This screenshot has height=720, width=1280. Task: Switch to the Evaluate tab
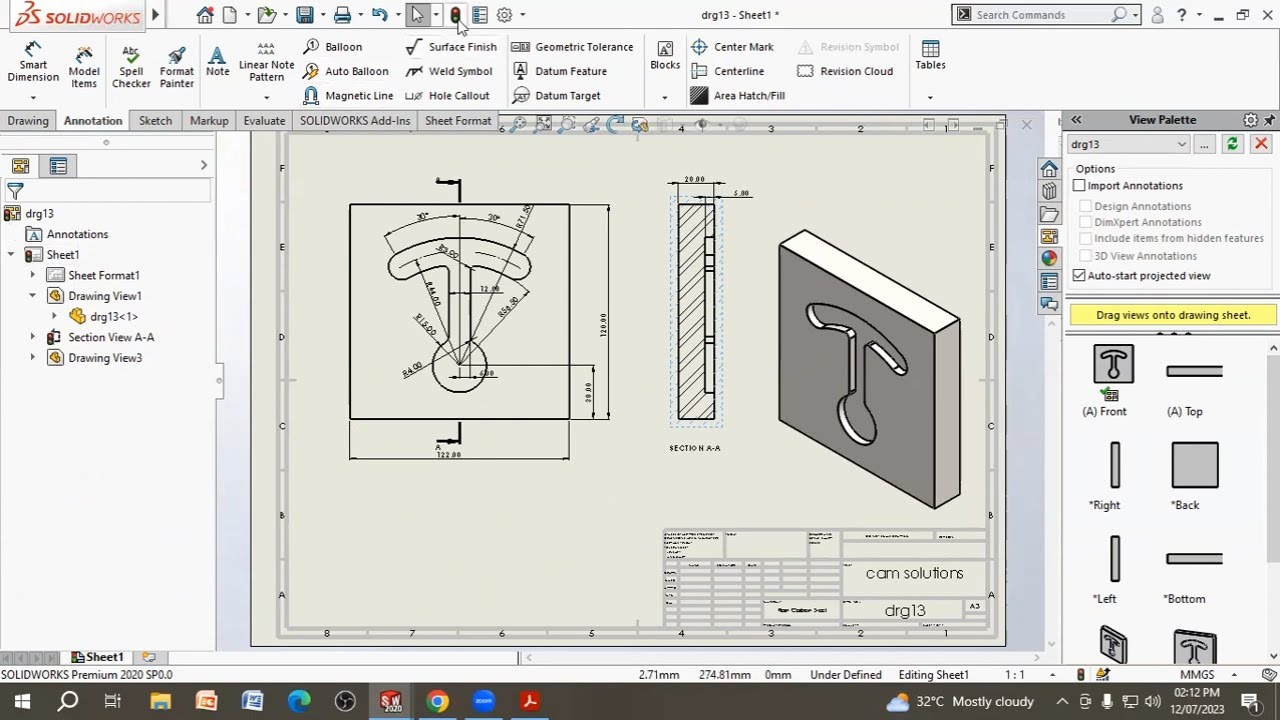(x=264, y=121)
